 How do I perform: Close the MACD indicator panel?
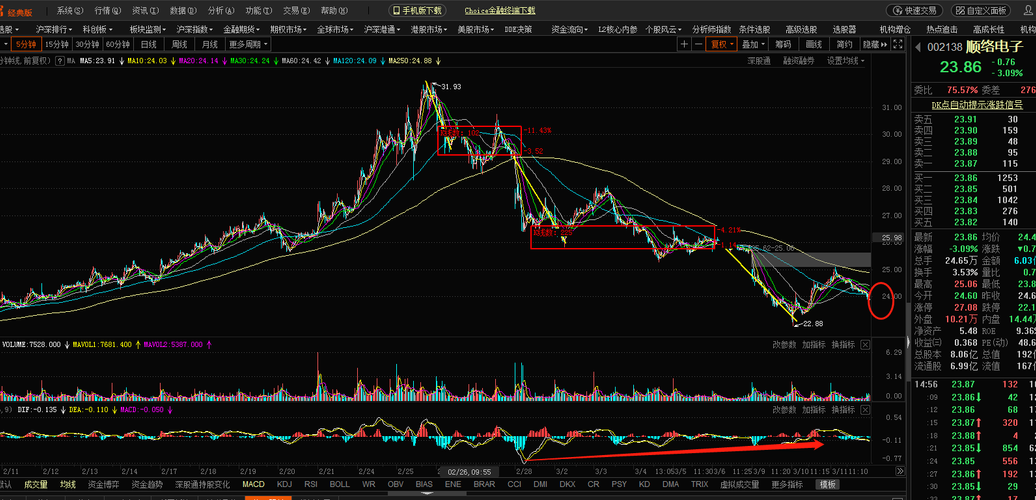click(x=865, y=410)
